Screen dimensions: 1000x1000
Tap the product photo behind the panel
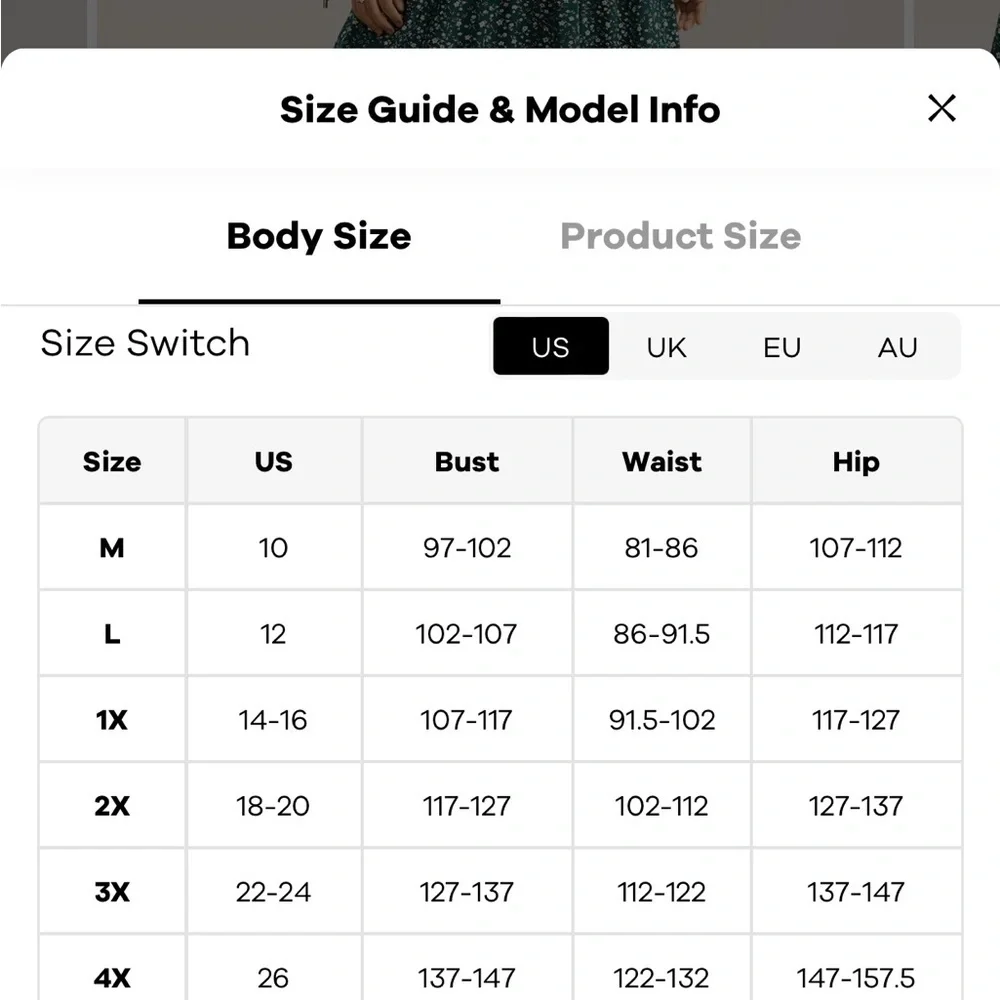click(500, 22)
